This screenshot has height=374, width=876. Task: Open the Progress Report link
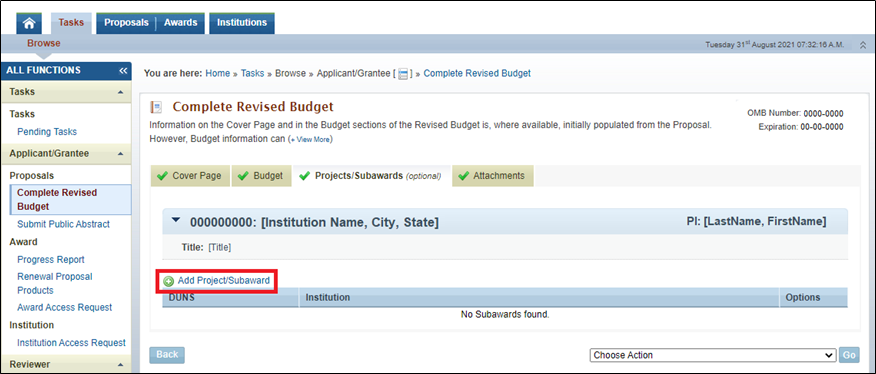[51, 260]
